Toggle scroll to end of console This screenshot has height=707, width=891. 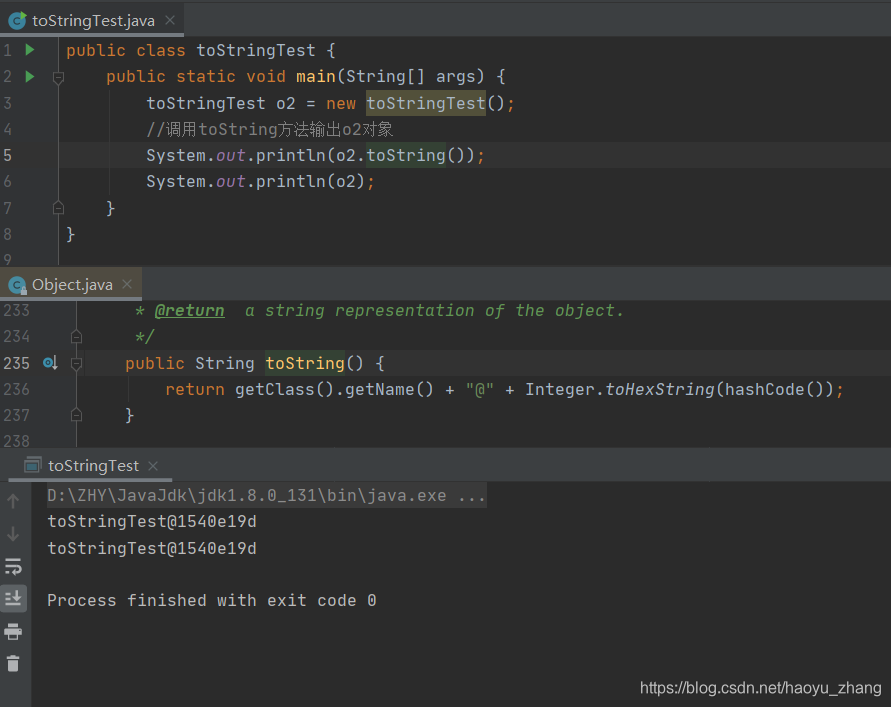[13, 598]
